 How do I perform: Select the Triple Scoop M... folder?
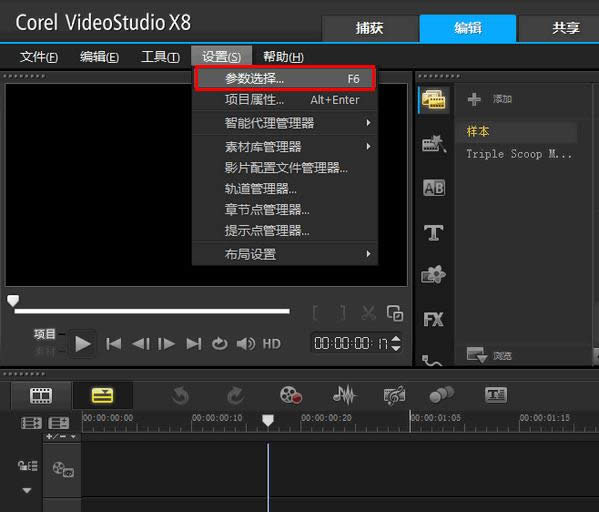click(519, 154)
